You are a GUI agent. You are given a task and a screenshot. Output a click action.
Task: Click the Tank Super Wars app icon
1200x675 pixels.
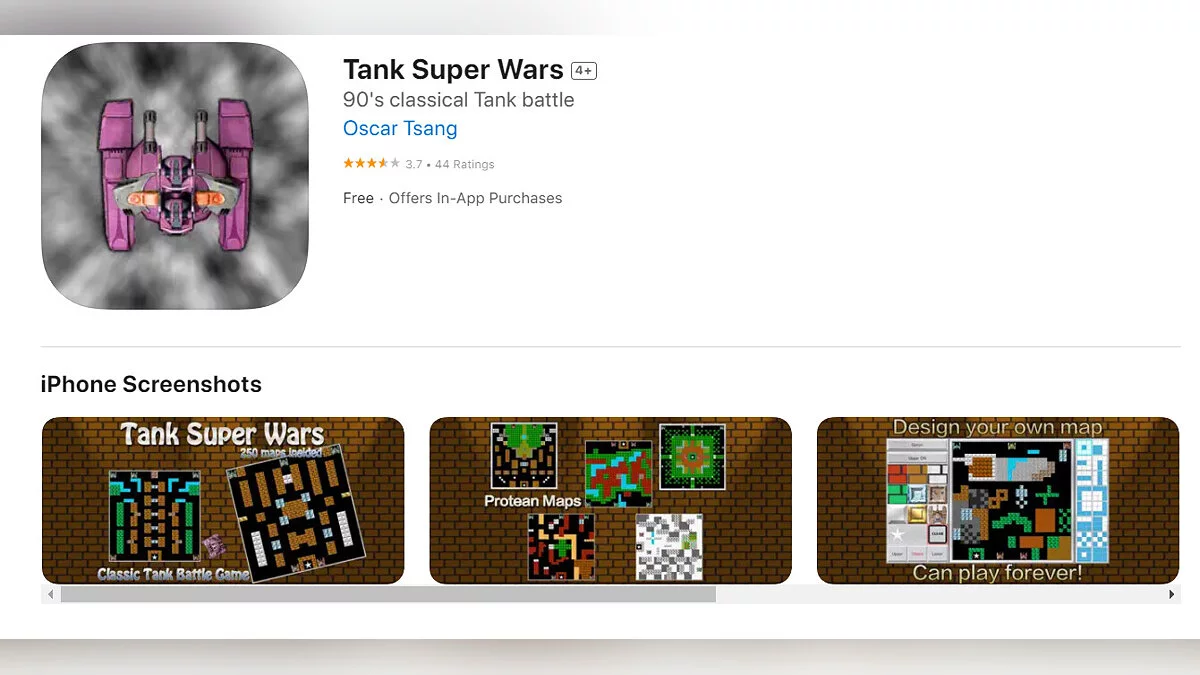pos(175,176)
